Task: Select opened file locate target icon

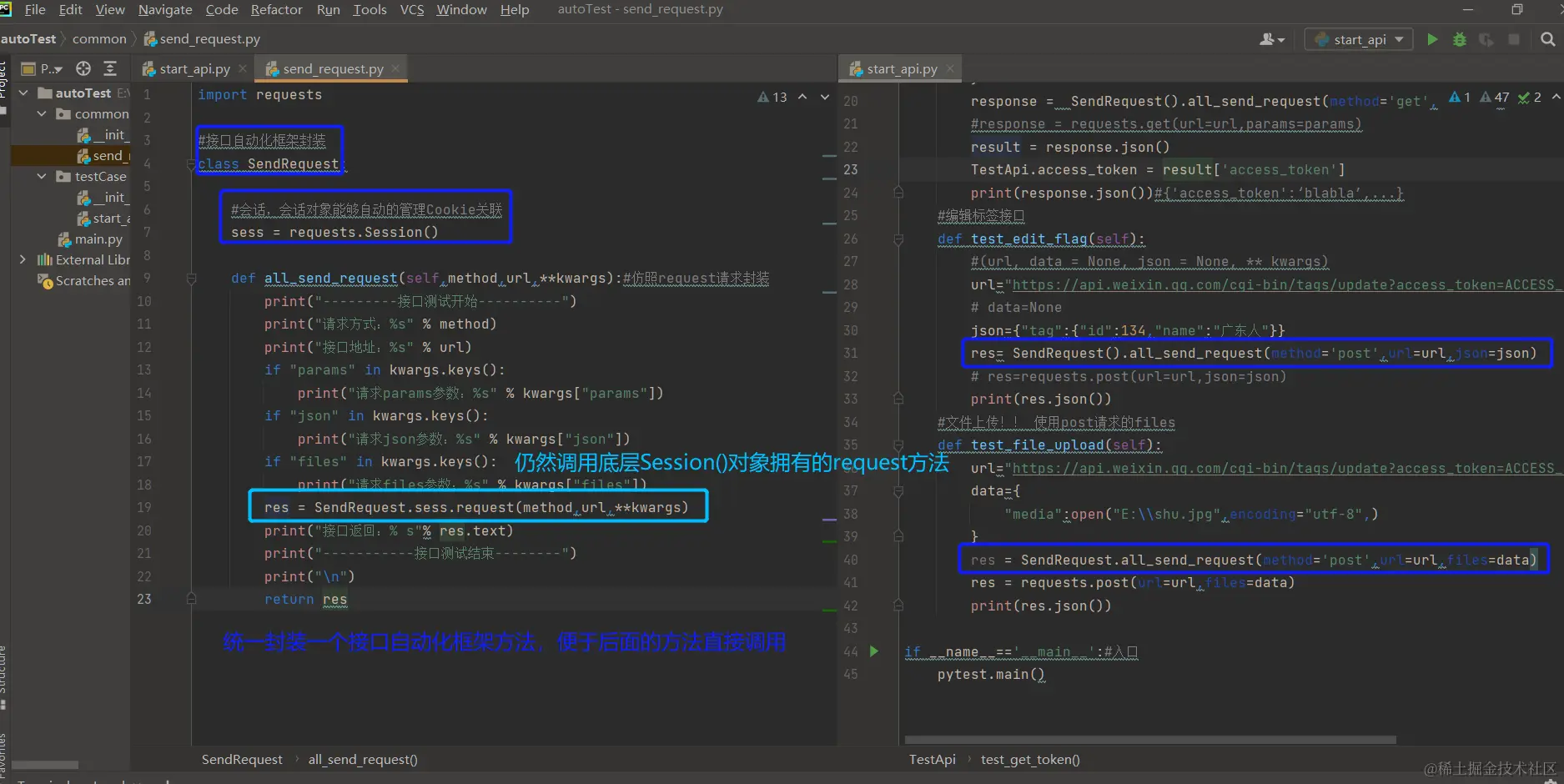Action: click(x=83, y=68)
